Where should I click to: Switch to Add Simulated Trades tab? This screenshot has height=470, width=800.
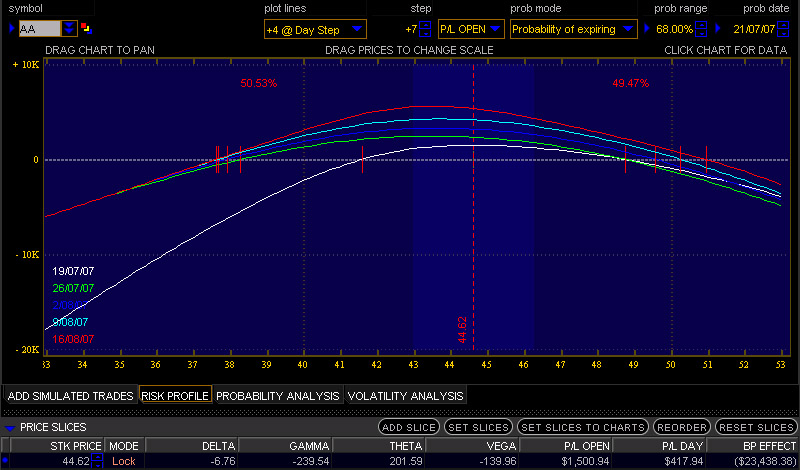click(x=70, y=395)
